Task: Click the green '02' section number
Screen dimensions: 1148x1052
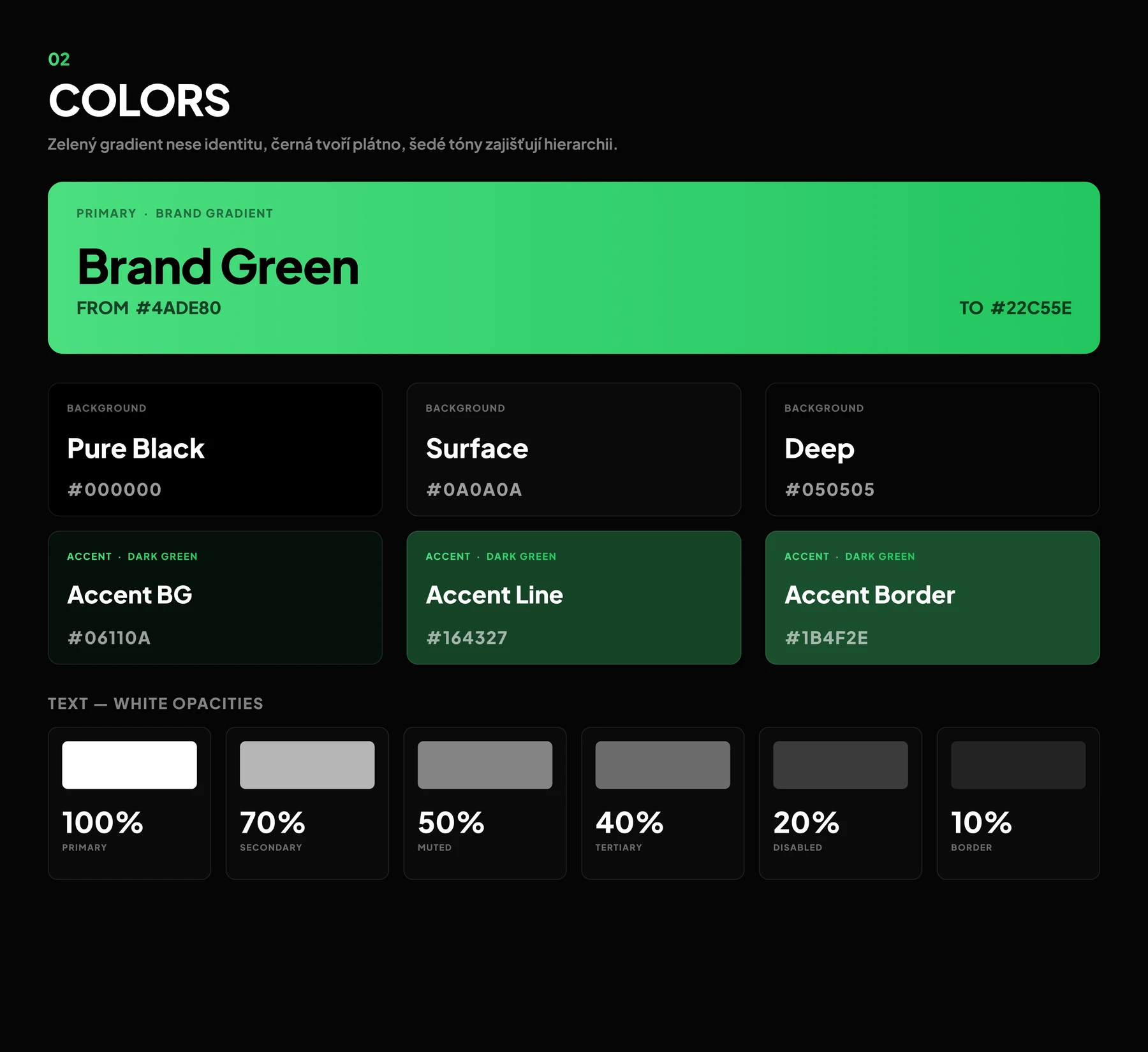Action: 59,59
